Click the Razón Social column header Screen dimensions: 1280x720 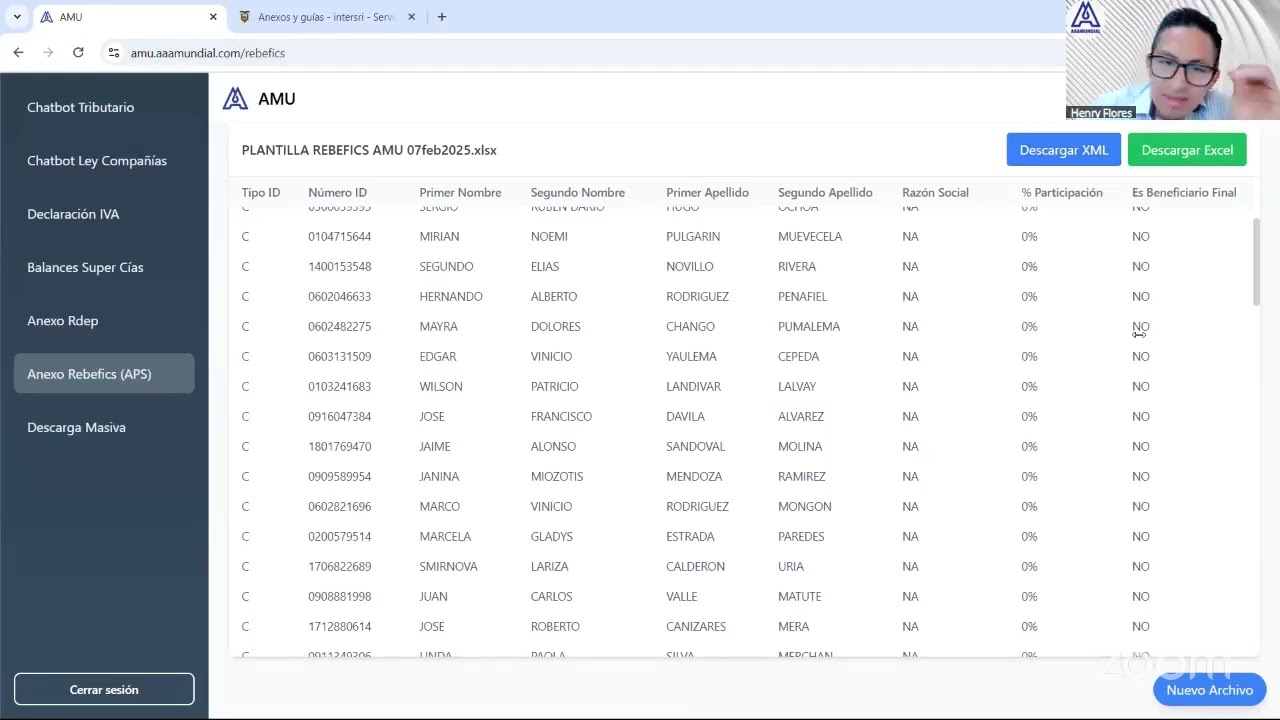(935, 192)
